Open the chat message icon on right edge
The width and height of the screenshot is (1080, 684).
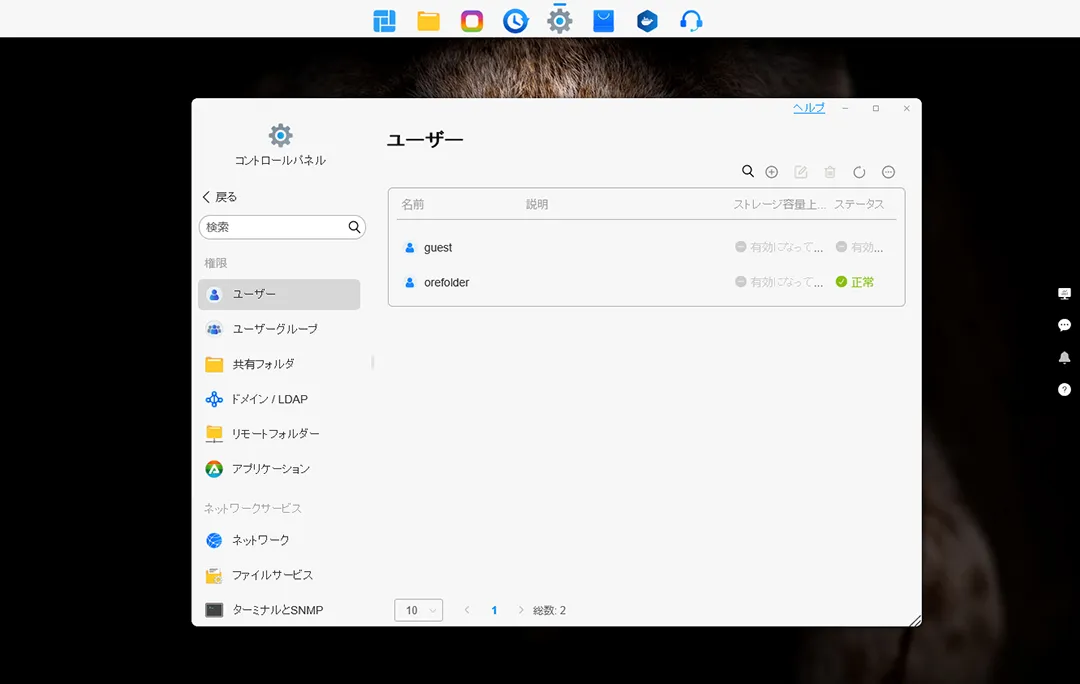1064,326
